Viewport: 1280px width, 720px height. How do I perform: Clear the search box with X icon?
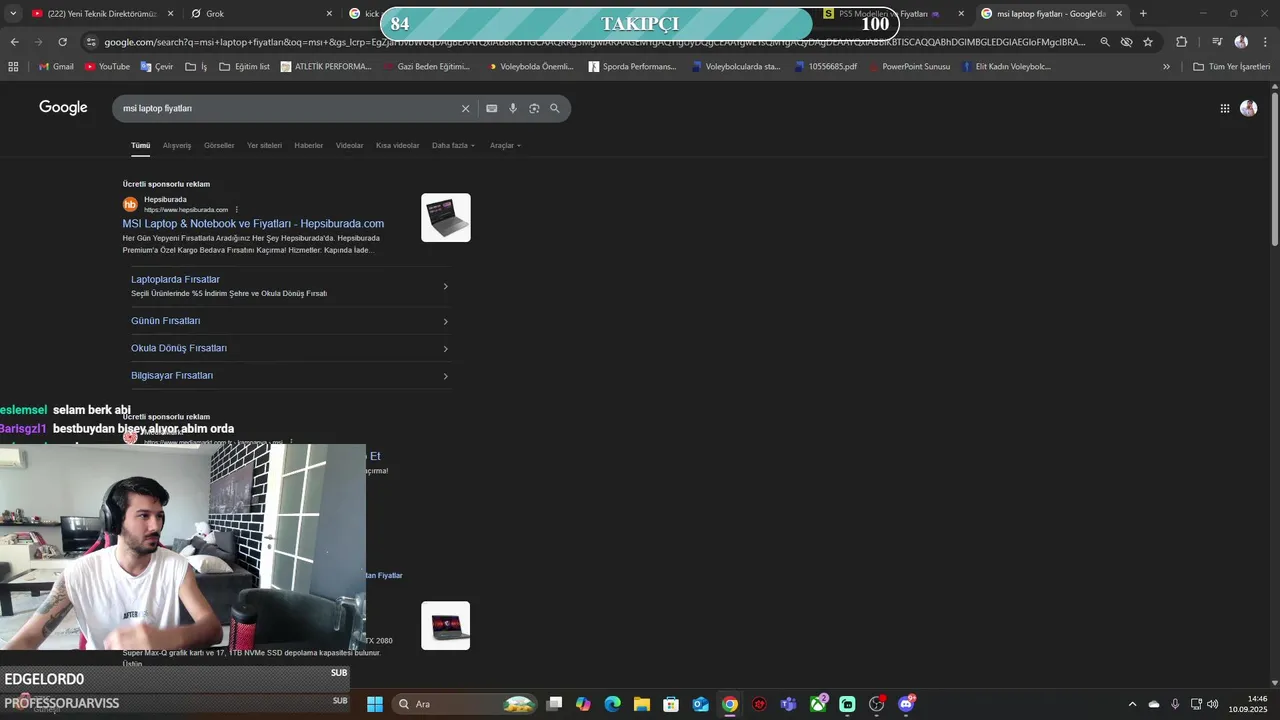pos(465,108)
